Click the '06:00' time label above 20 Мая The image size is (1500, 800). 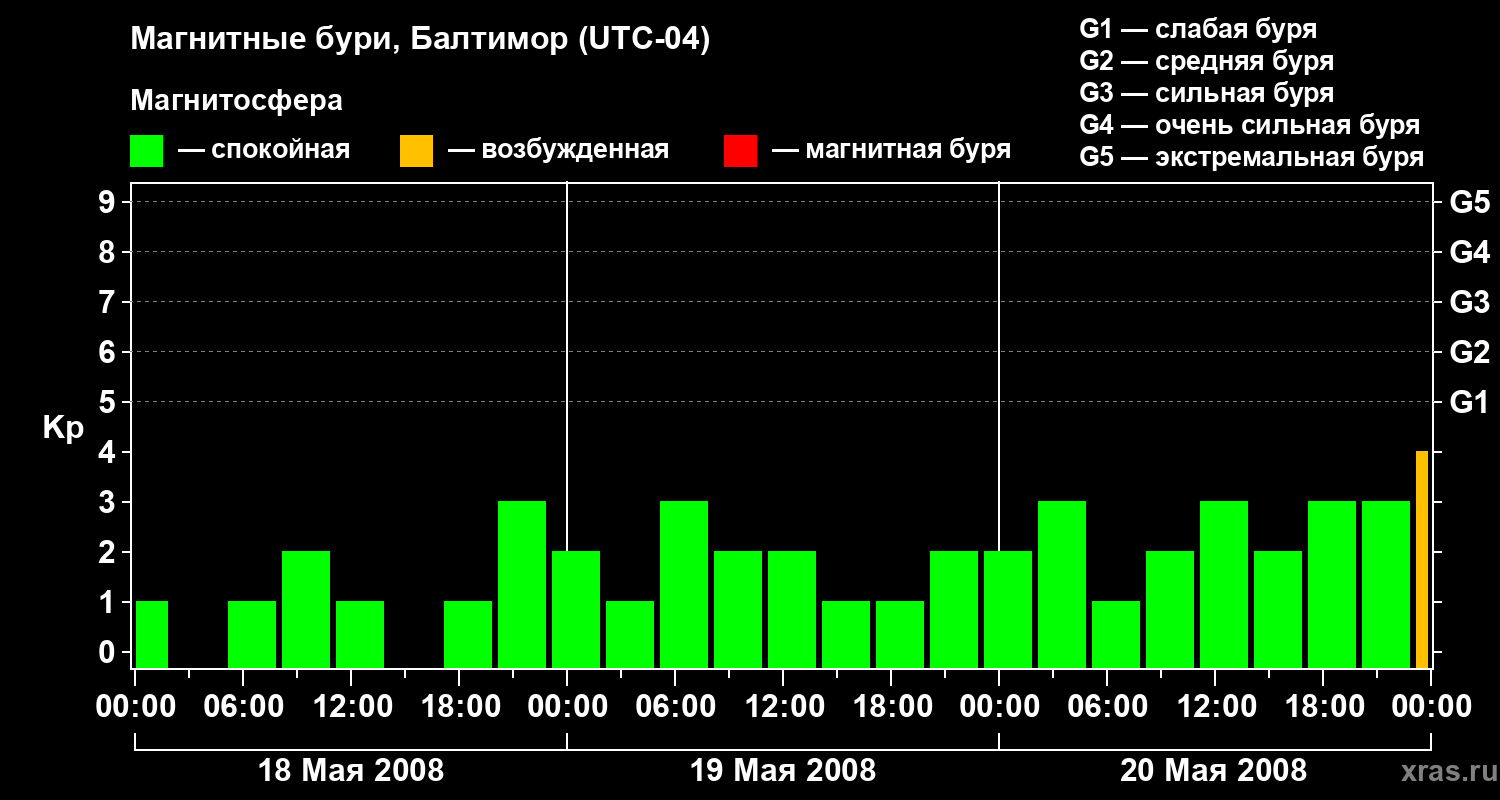(x=1107, y=707)
